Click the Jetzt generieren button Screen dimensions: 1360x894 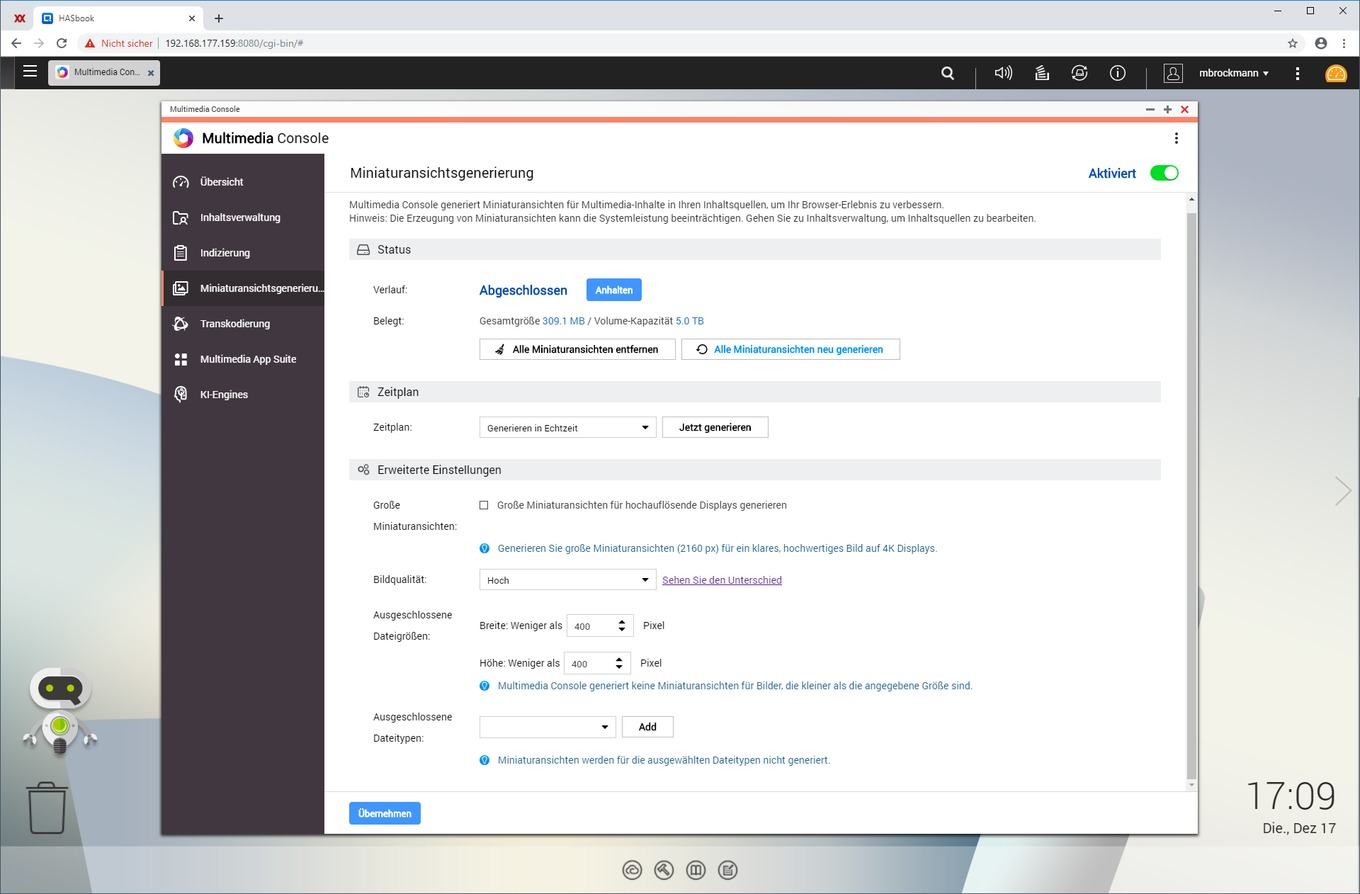pyautogui.click(x=715, y=427)
